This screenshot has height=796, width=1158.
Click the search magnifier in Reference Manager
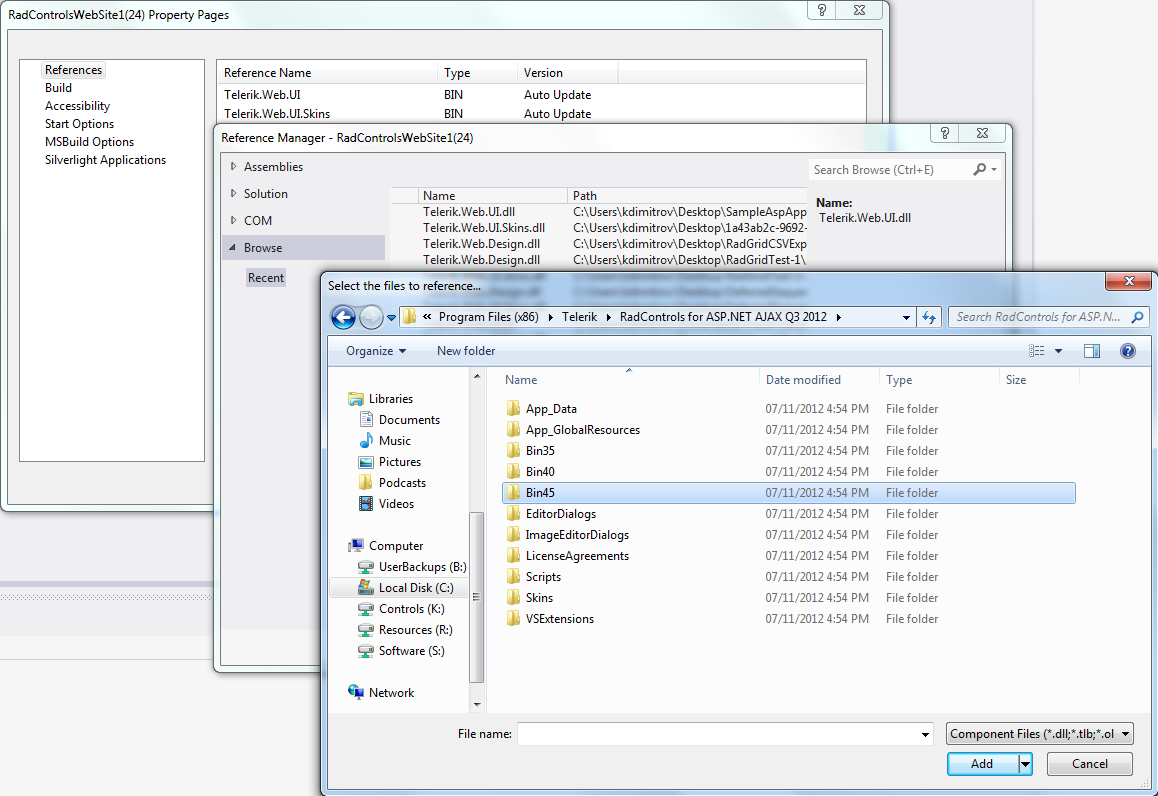coord(980,170)
